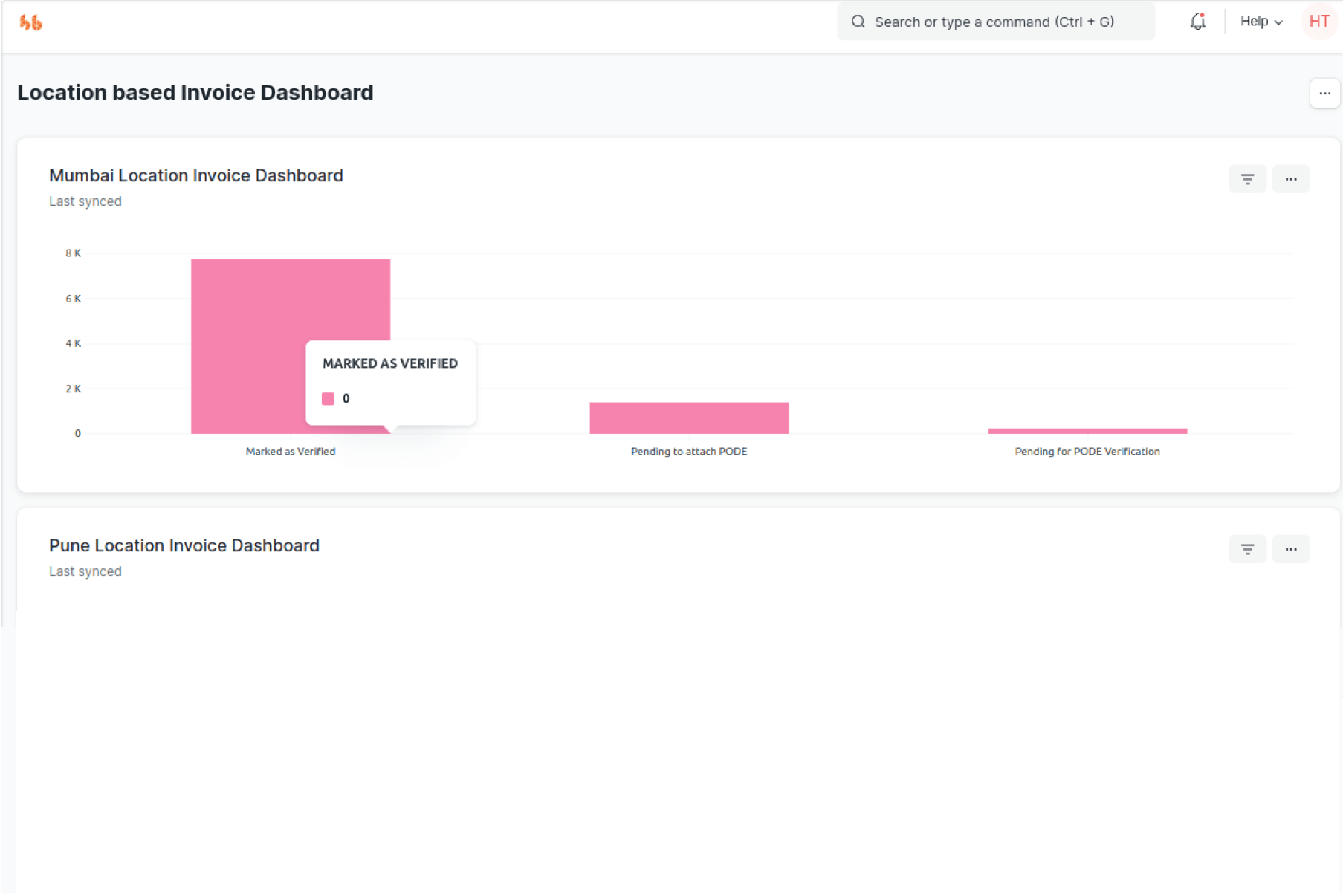Open filter for Pune Location chart

[x=1246, y=549]
